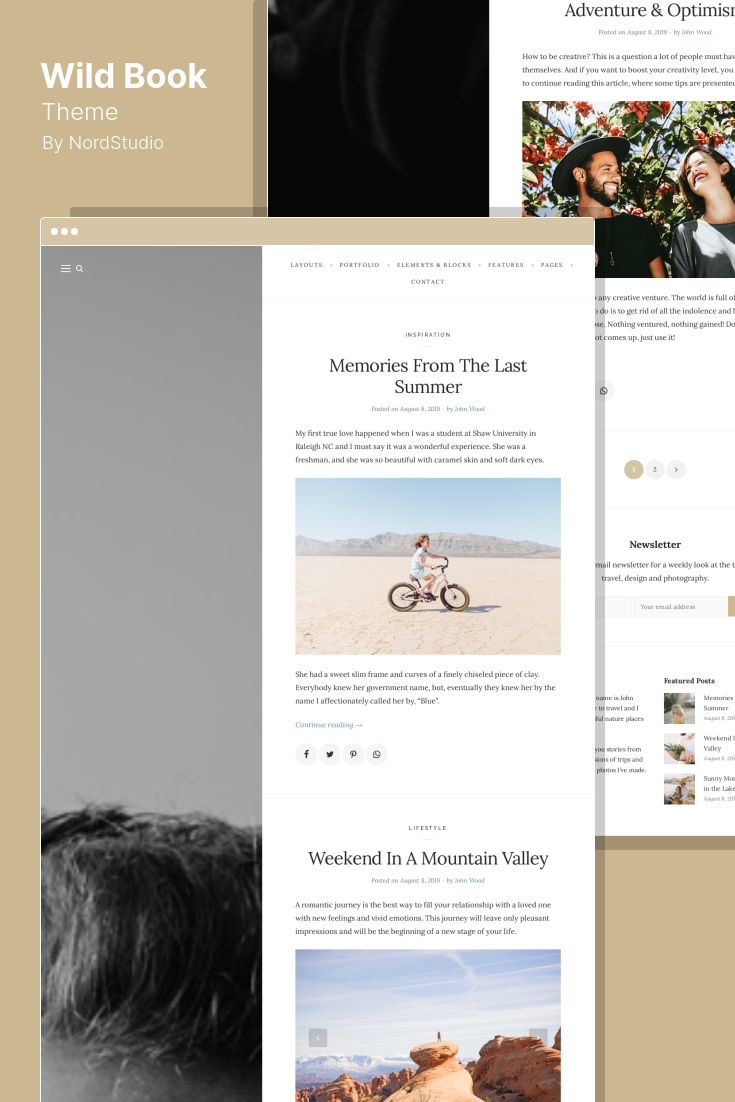Go to the Contact page
The width and height of the screenshot is (735, 1102).
(428, 282)
